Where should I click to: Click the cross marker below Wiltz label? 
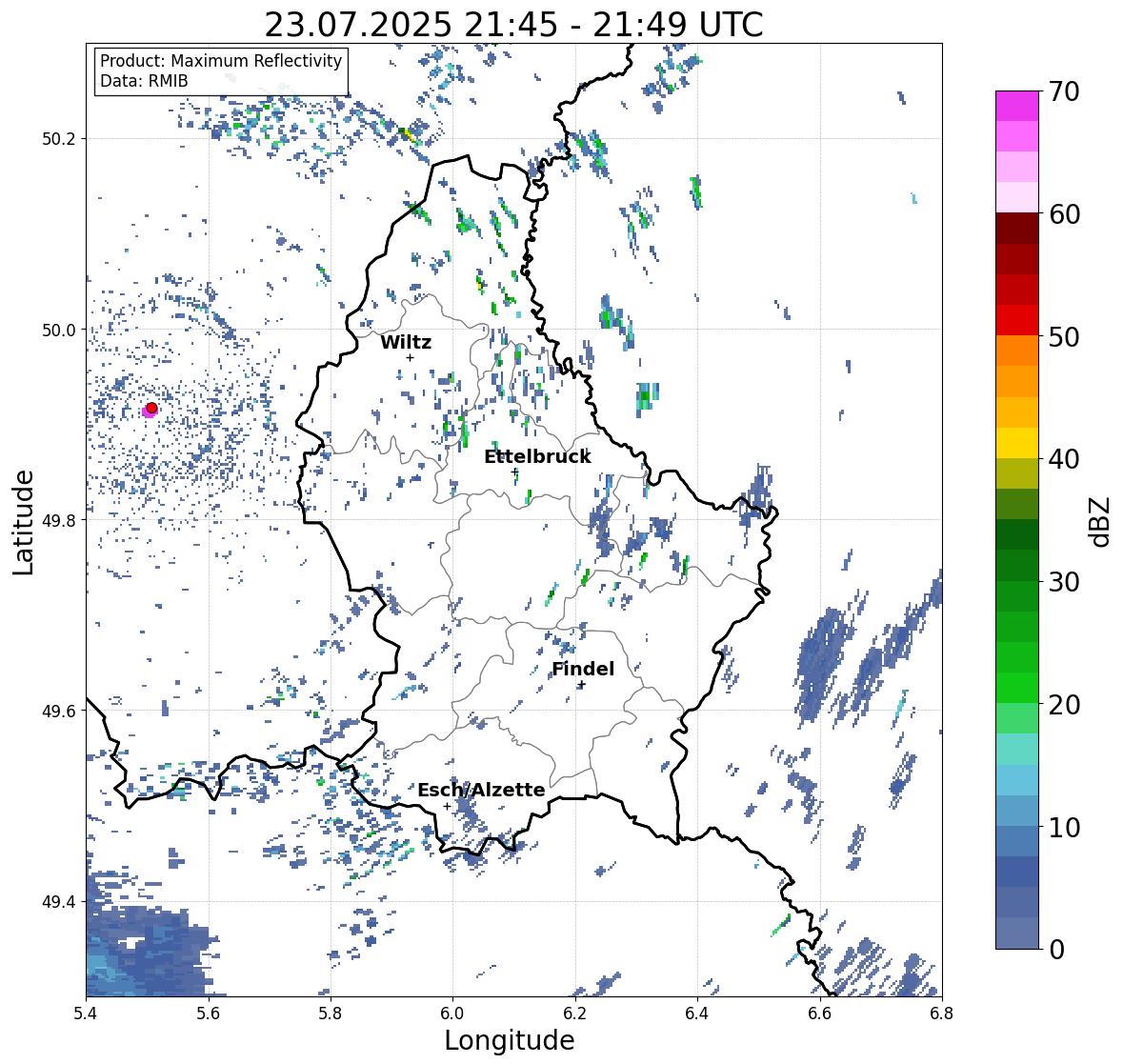point(410,357)
